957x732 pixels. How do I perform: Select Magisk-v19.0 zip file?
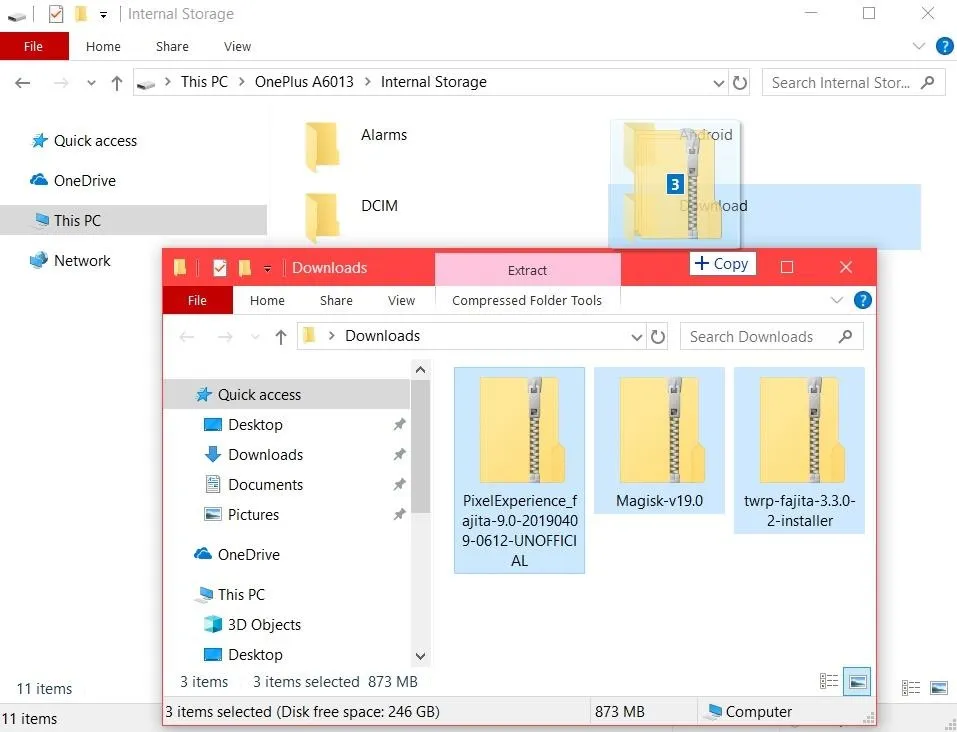[659, 441]
